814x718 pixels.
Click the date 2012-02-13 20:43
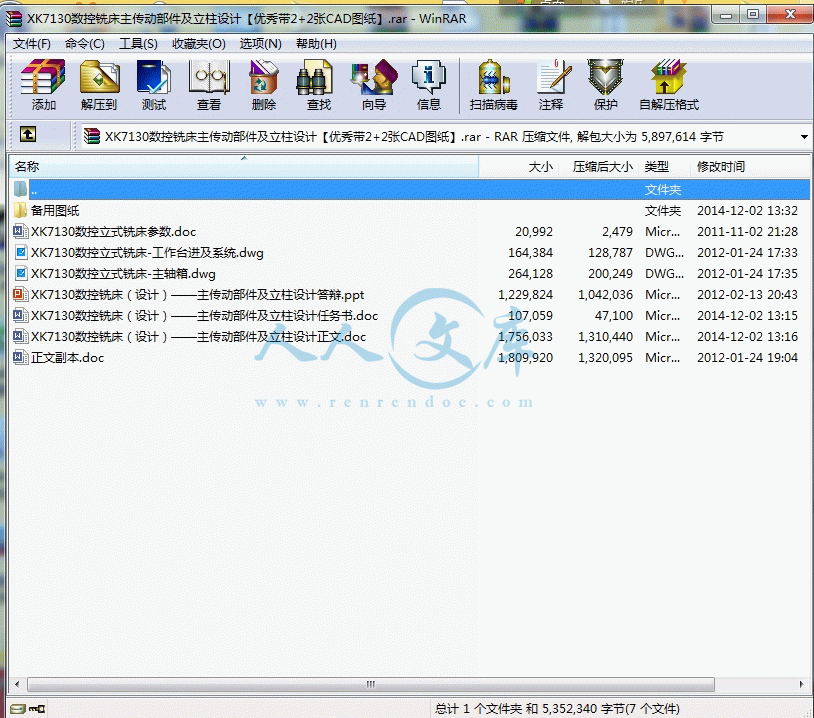point(747,295)
